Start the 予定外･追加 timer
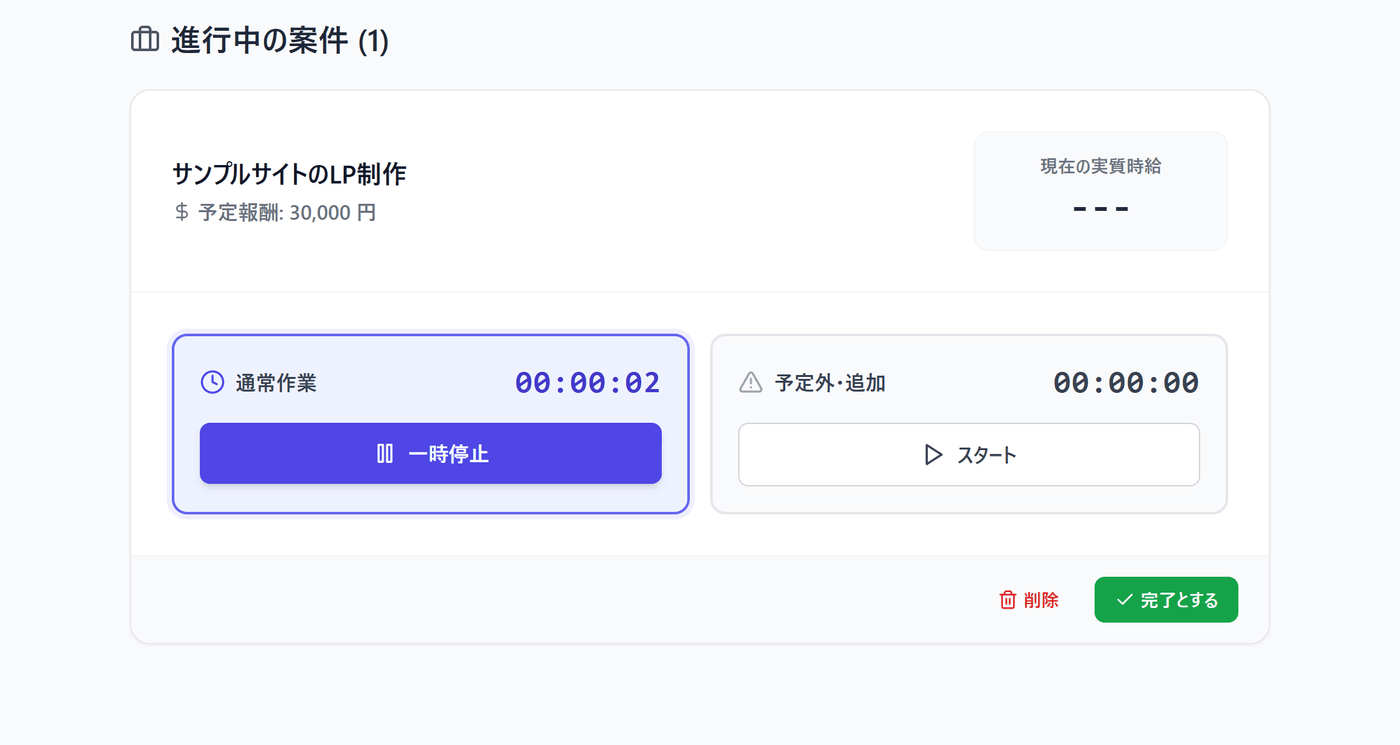The width and height of the screenshot is (1400, 745). tap(969, 455)
